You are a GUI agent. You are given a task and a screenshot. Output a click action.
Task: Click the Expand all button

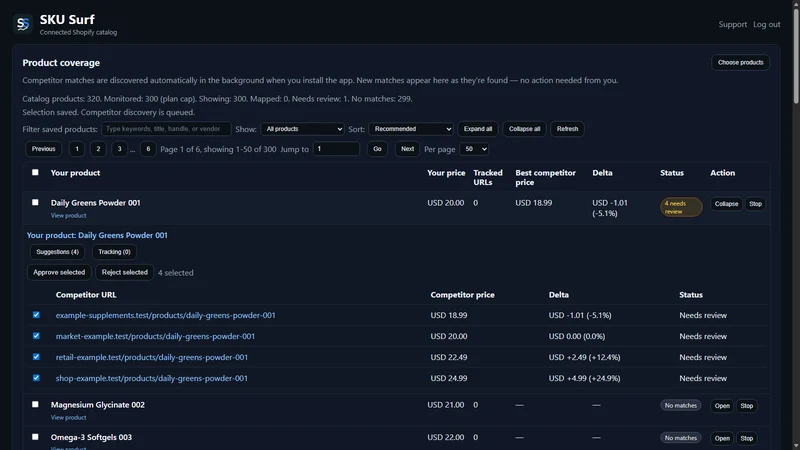pyautogui.click(x=478, y=129)
